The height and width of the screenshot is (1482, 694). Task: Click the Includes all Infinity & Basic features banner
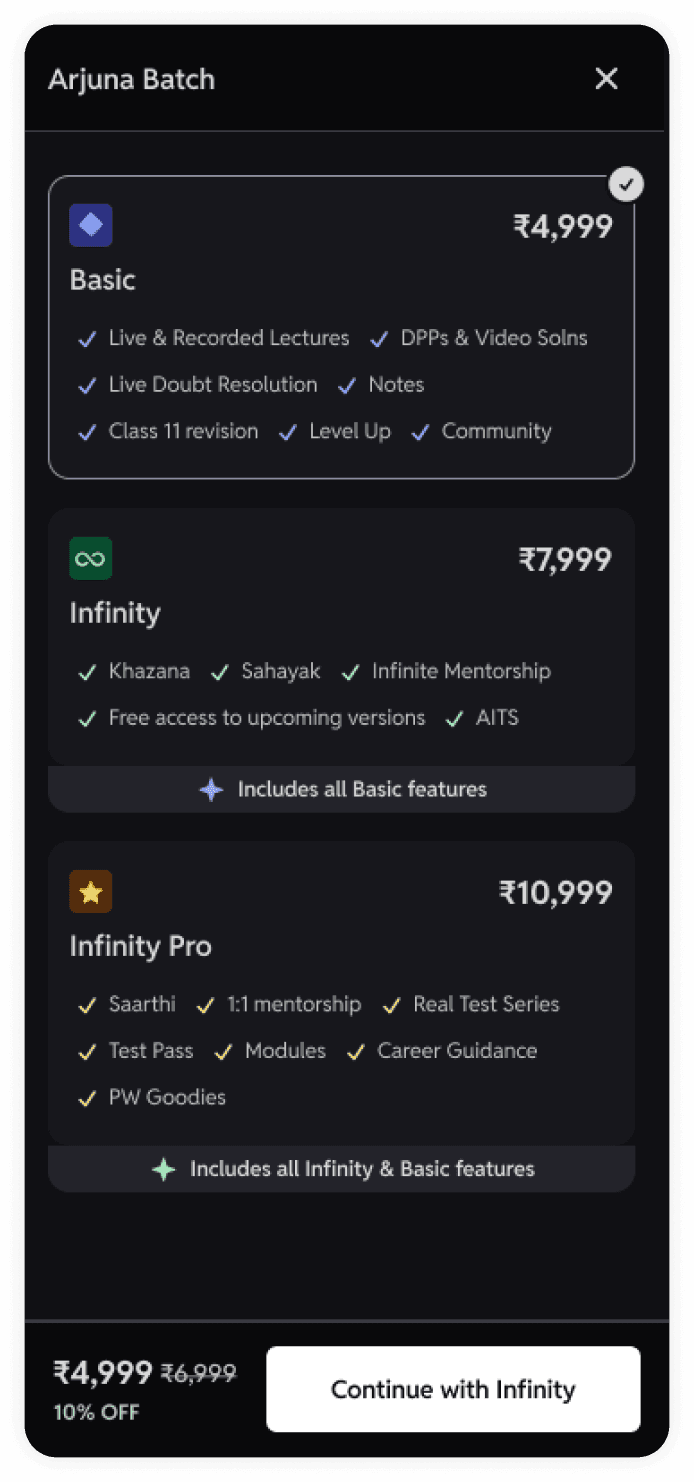342,1169
